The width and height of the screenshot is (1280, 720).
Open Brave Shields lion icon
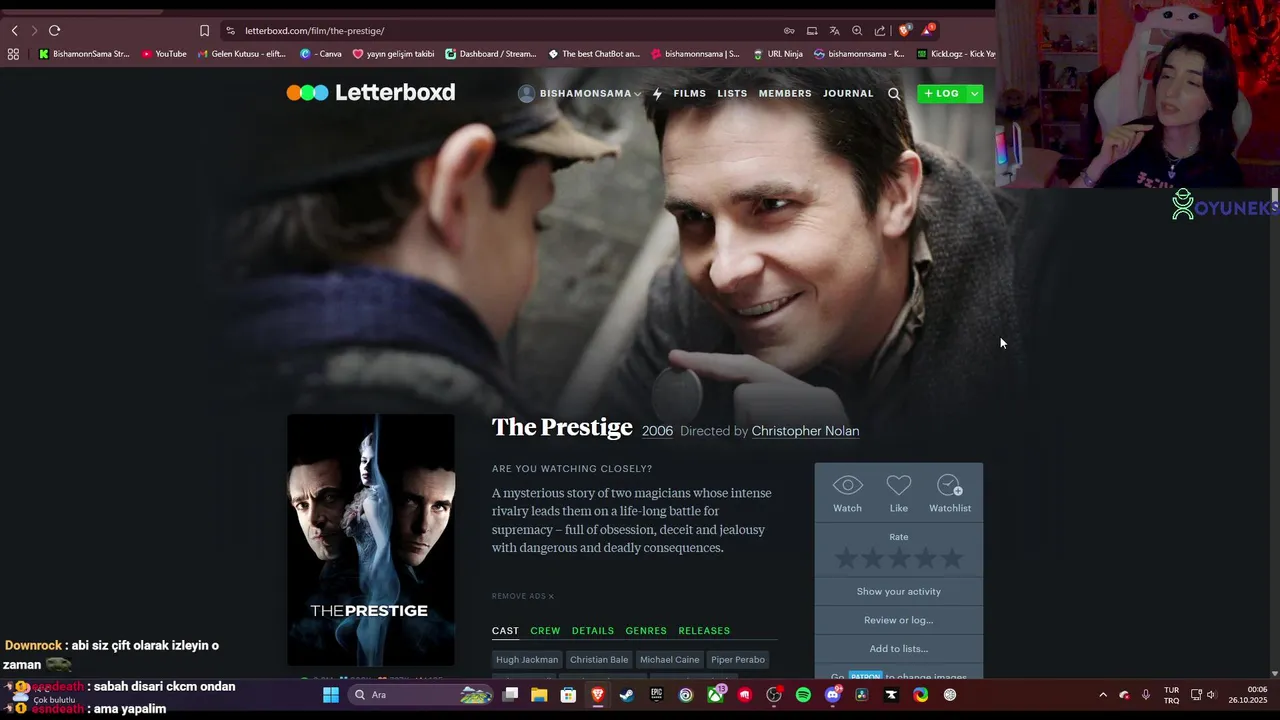click(x=904, y=31)
